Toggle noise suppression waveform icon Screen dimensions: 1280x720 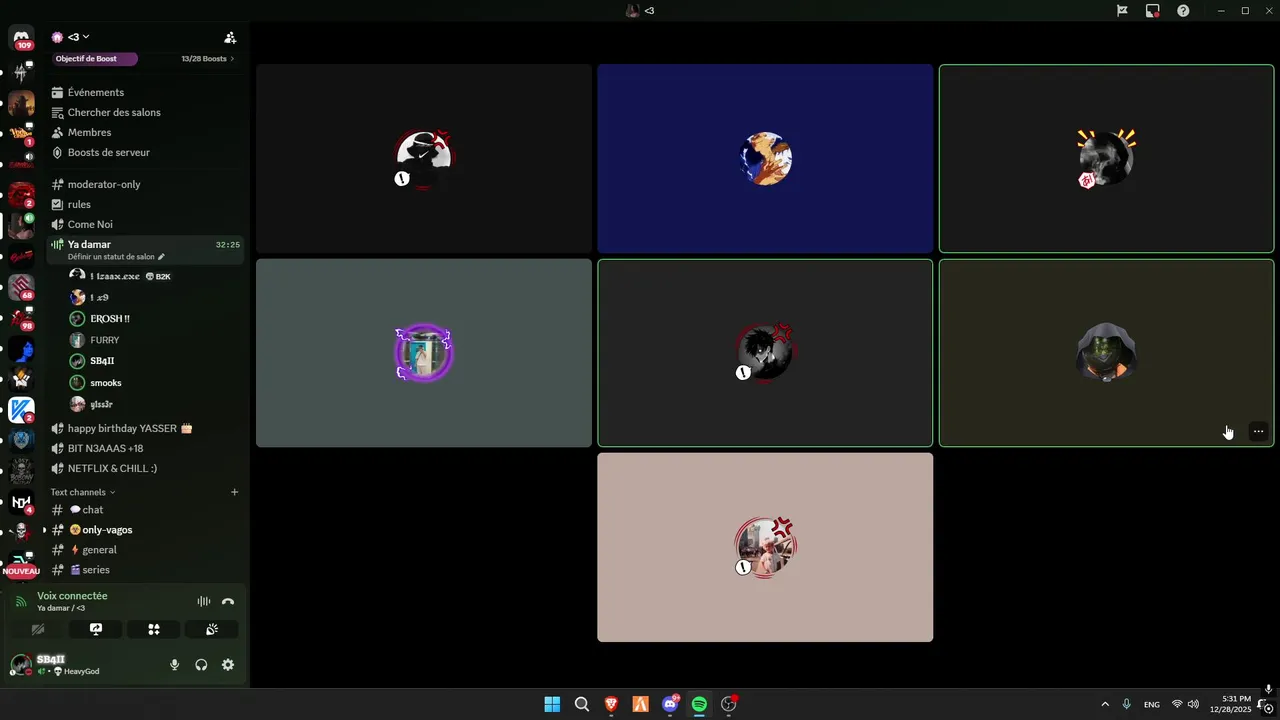pyautogui.click(x=204, y=601)
